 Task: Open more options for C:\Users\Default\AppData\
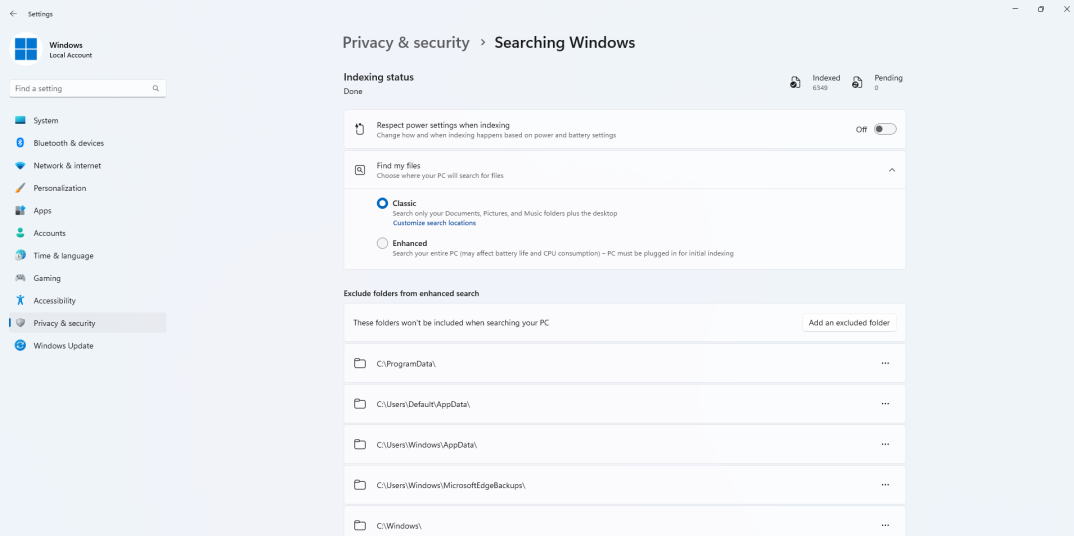tap(885, 404)
